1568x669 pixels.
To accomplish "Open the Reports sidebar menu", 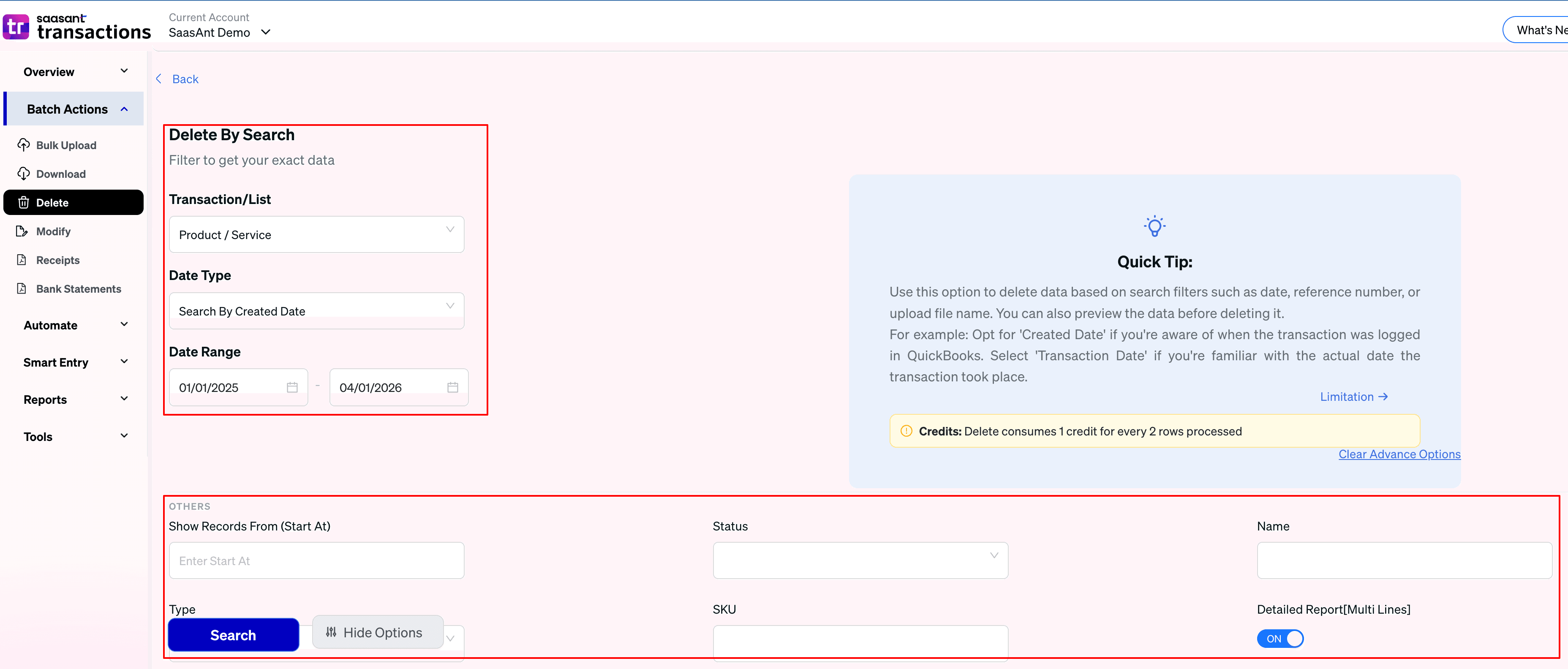I will (75, 399).
